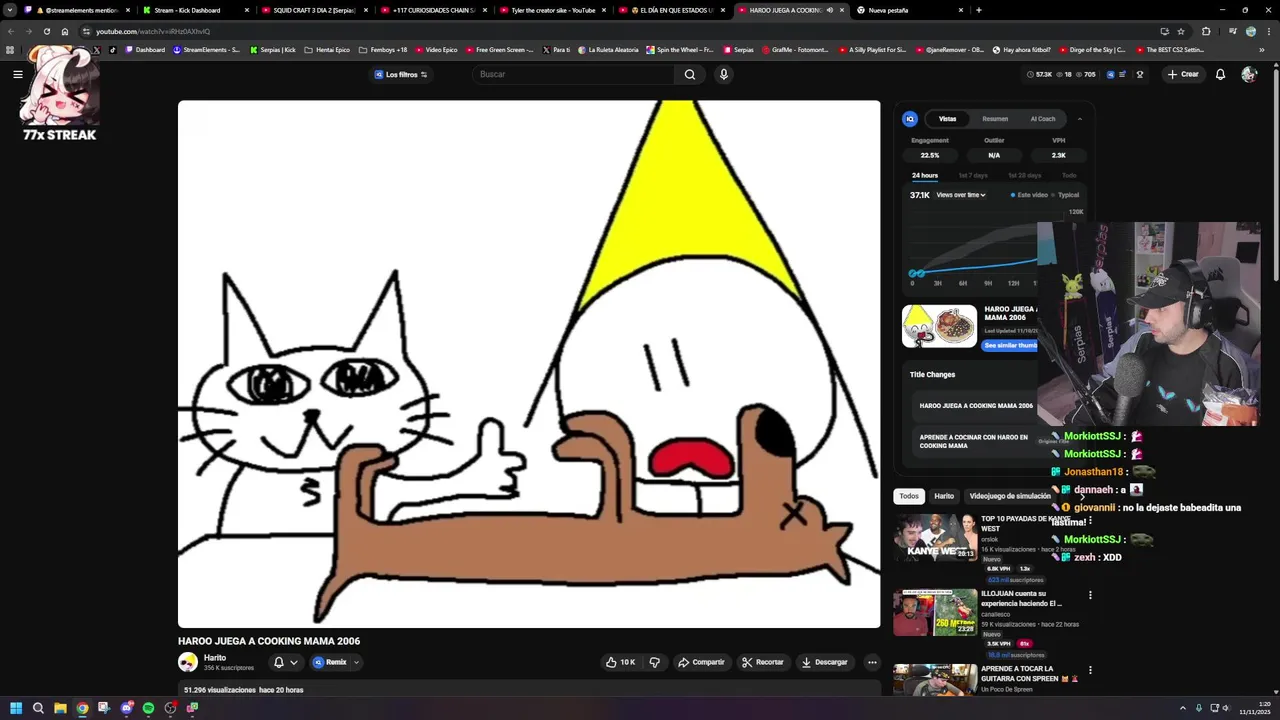Click the Descargar download button

pos(825,662)
